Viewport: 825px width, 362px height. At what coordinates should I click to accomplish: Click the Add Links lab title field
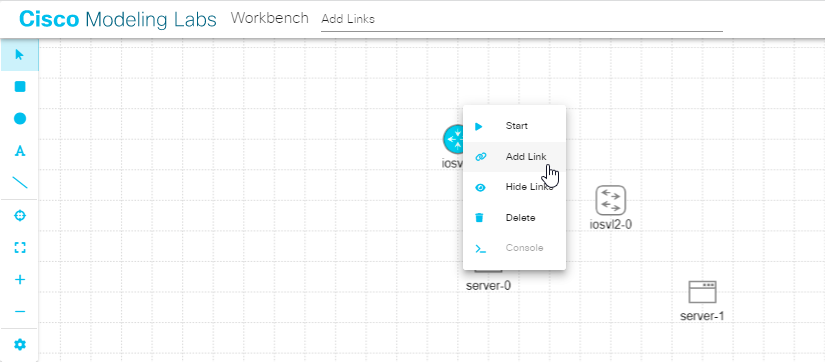521,19
